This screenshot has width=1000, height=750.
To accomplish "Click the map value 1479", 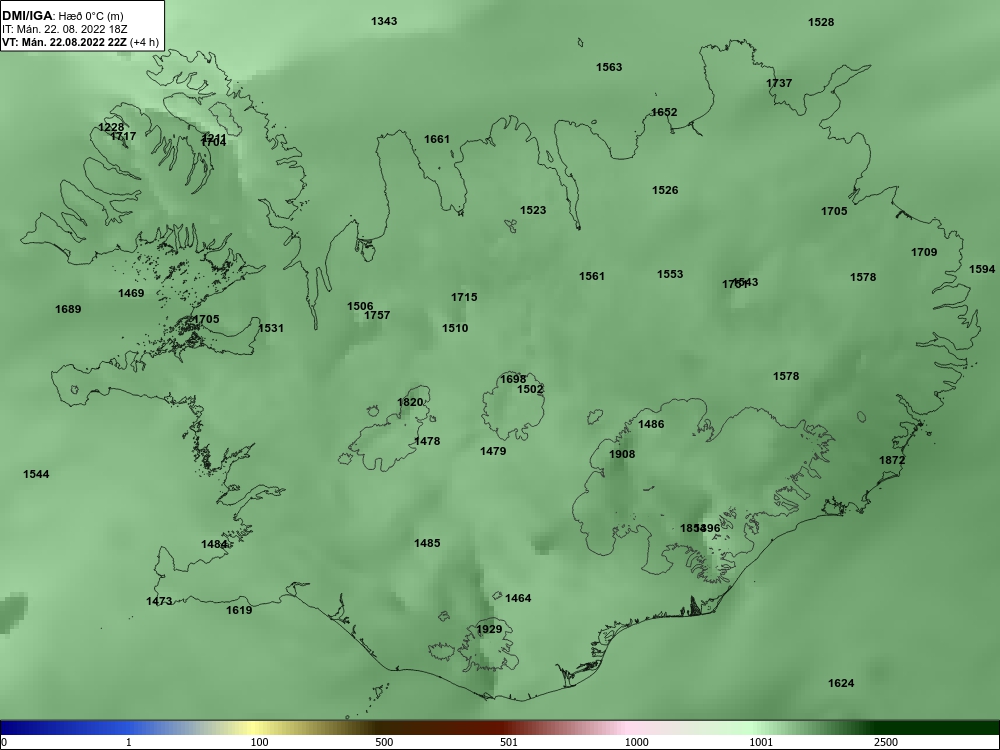I will (493, 452).
